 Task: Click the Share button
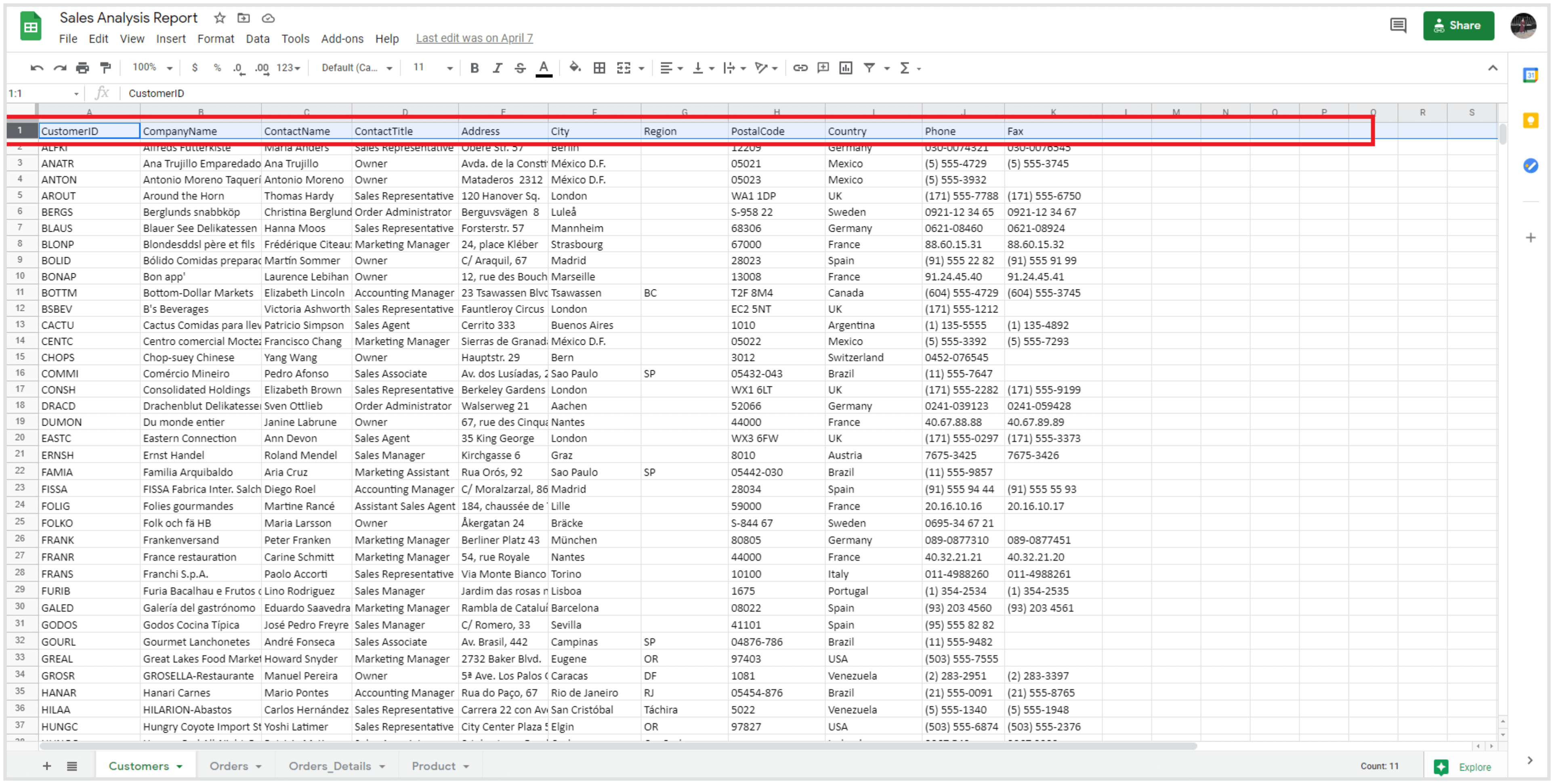point(1459,25)
